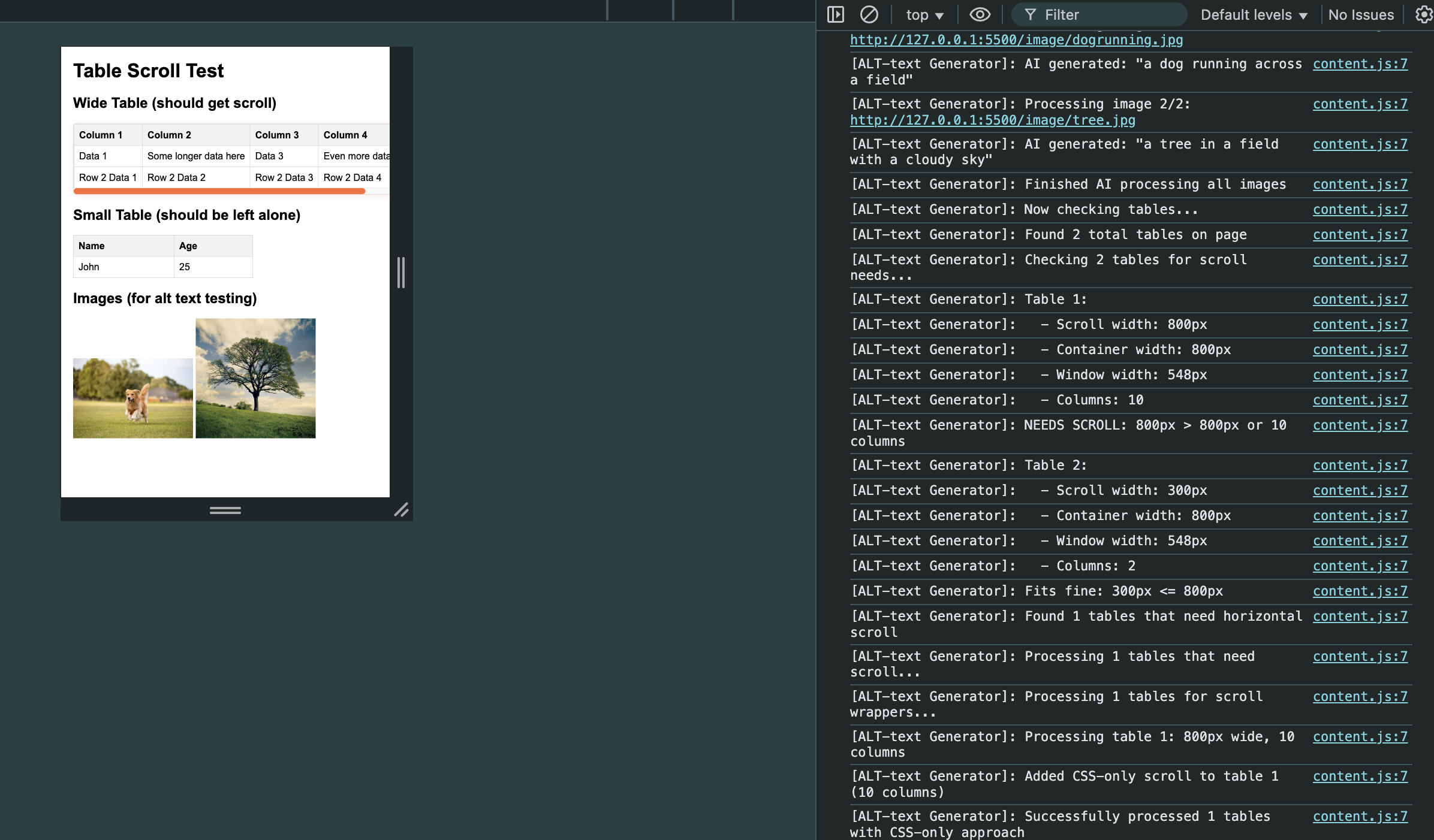
Task: Open content.js:7 link beside 'Table 1:'
Action: (1360, 300)
